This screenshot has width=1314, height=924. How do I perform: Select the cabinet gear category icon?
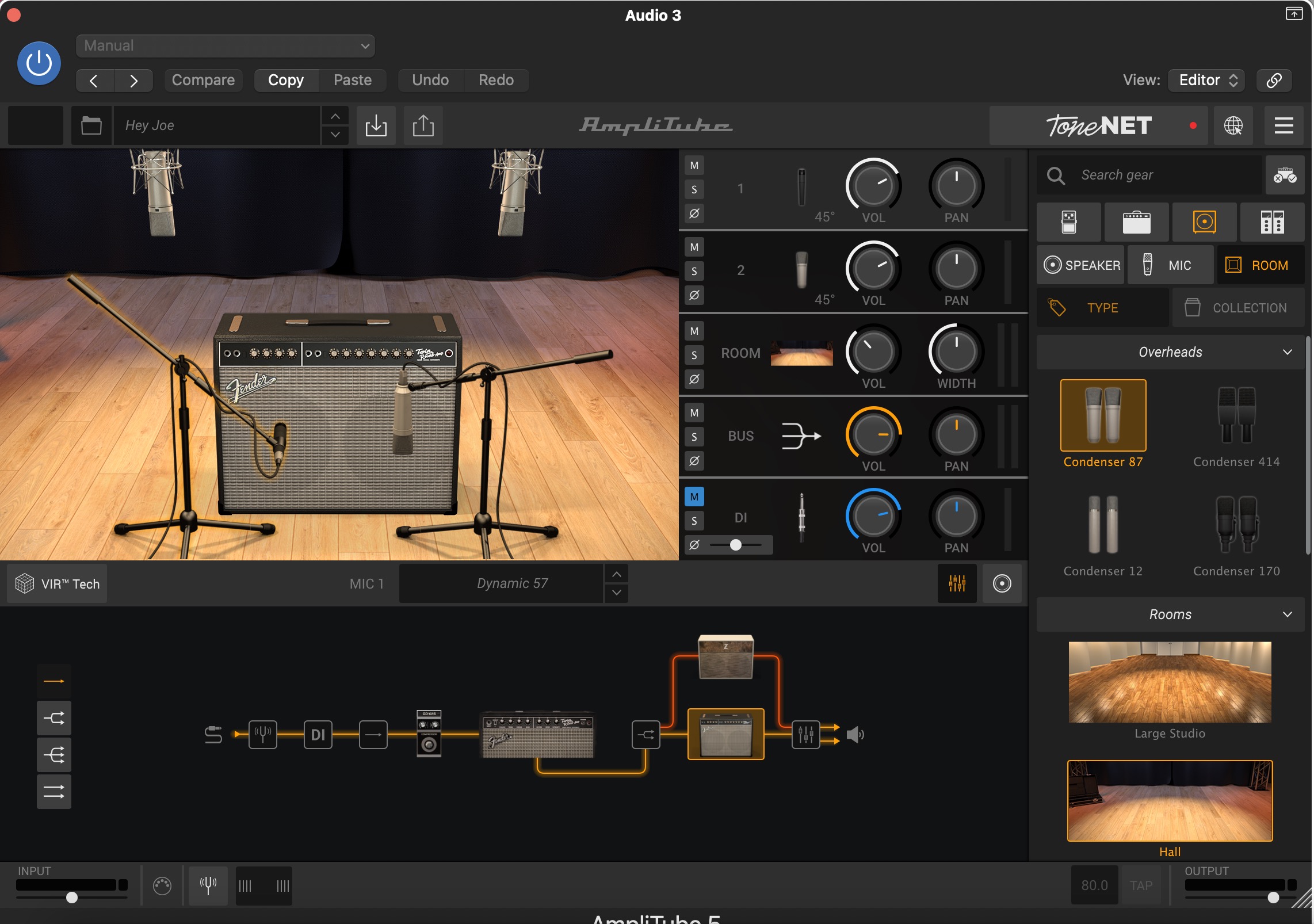point(1205,222)
